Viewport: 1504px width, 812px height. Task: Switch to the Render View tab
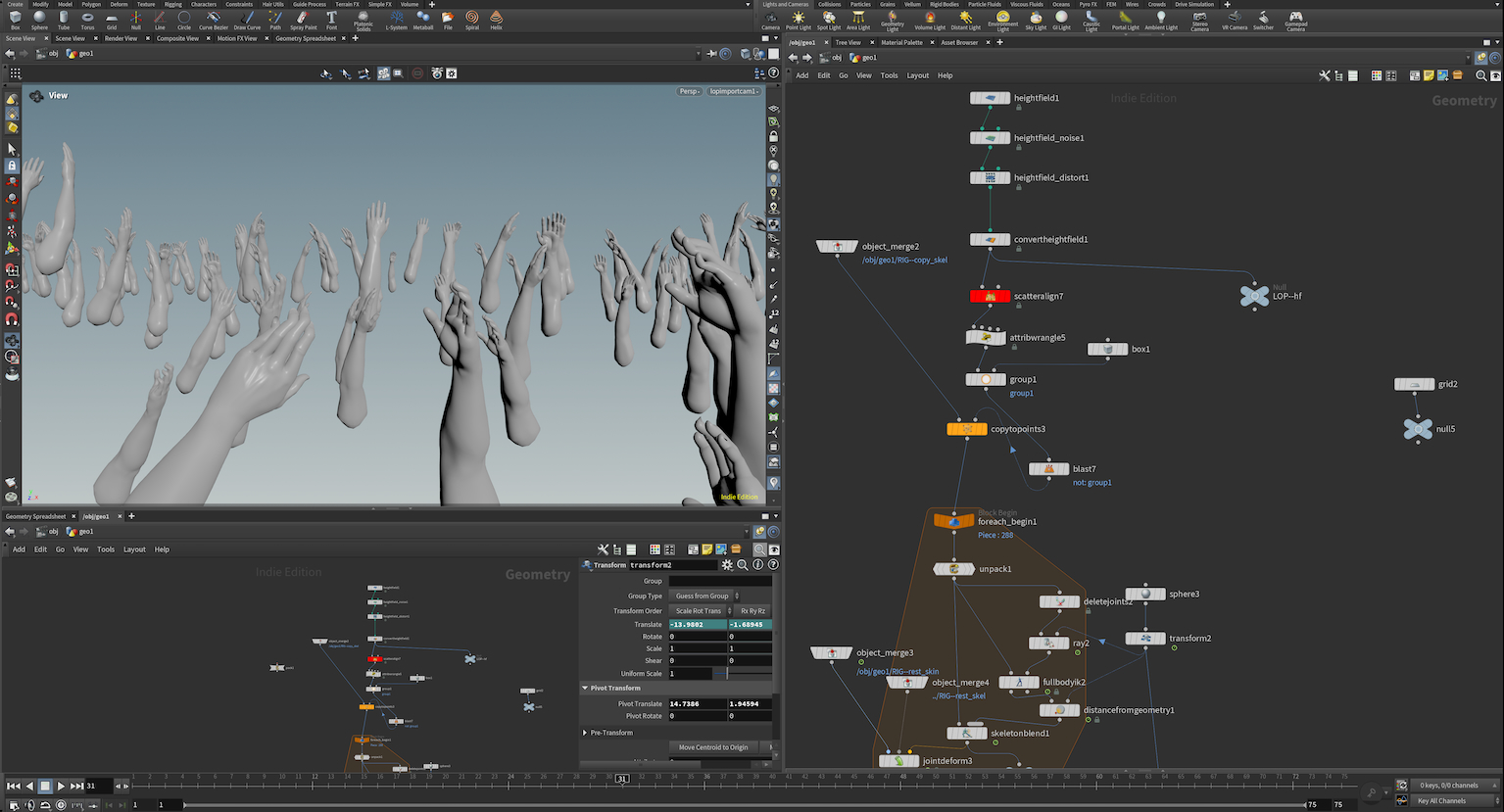click(121, 38)
